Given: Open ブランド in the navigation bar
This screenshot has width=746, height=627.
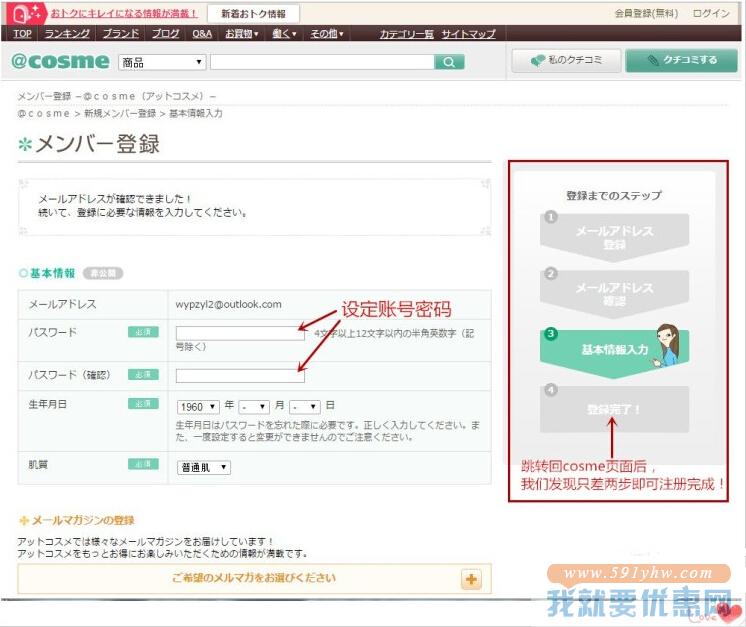Looking at the screenshot, I should point(121,34).
